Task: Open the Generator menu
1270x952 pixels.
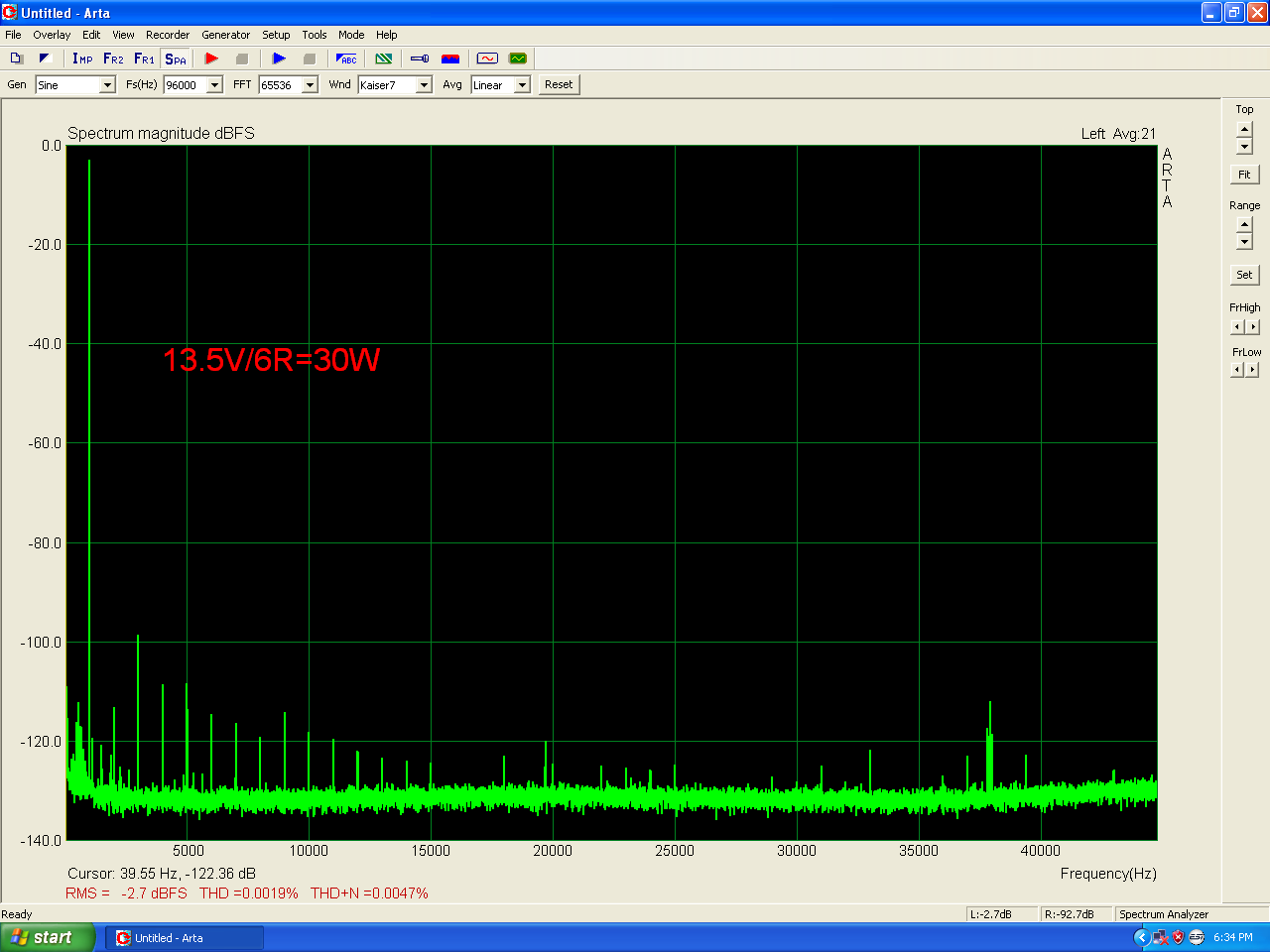Action: pos(226,35)
